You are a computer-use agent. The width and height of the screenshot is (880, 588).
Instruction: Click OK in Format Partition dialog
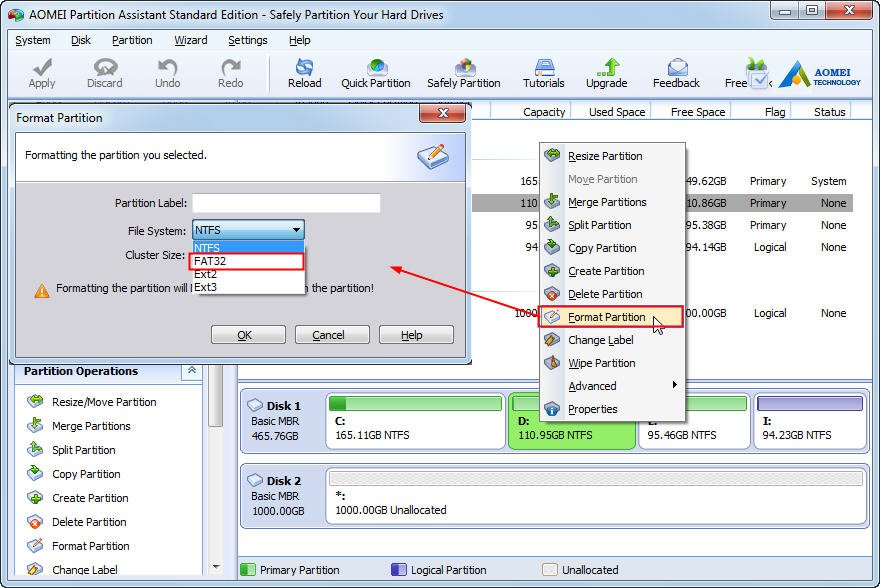pyautogui.click(x=248, y=335)
